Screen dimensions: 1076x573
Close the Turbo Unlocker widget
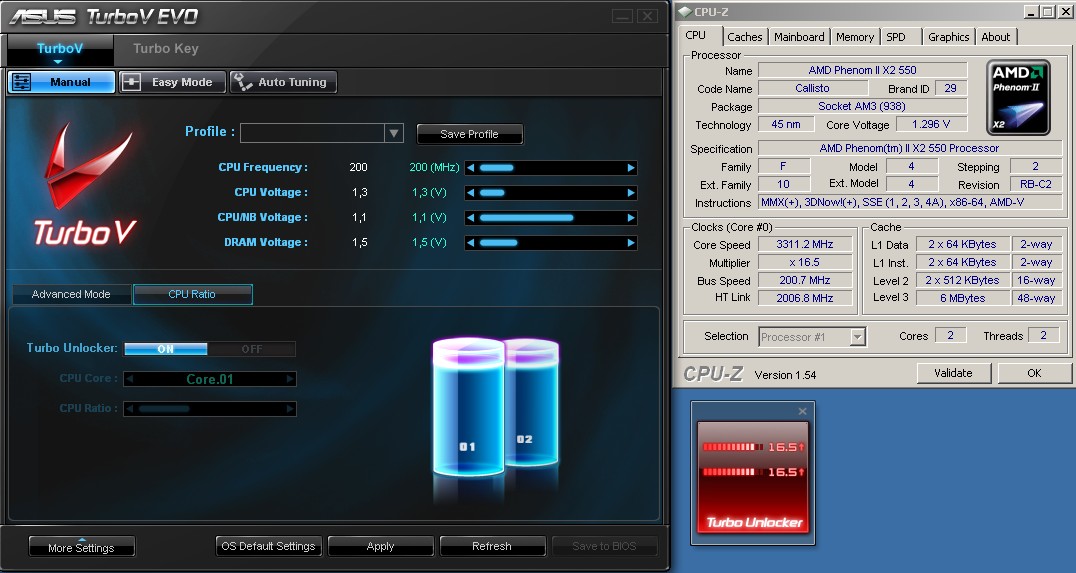tap(802, 411)
